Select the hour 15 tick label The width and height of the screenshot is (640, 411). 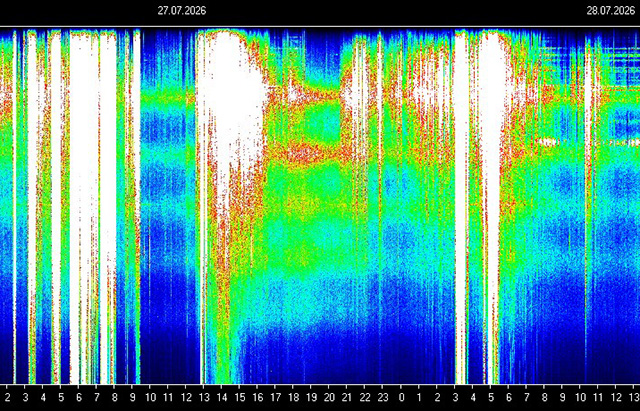click(x=240, y=398)
